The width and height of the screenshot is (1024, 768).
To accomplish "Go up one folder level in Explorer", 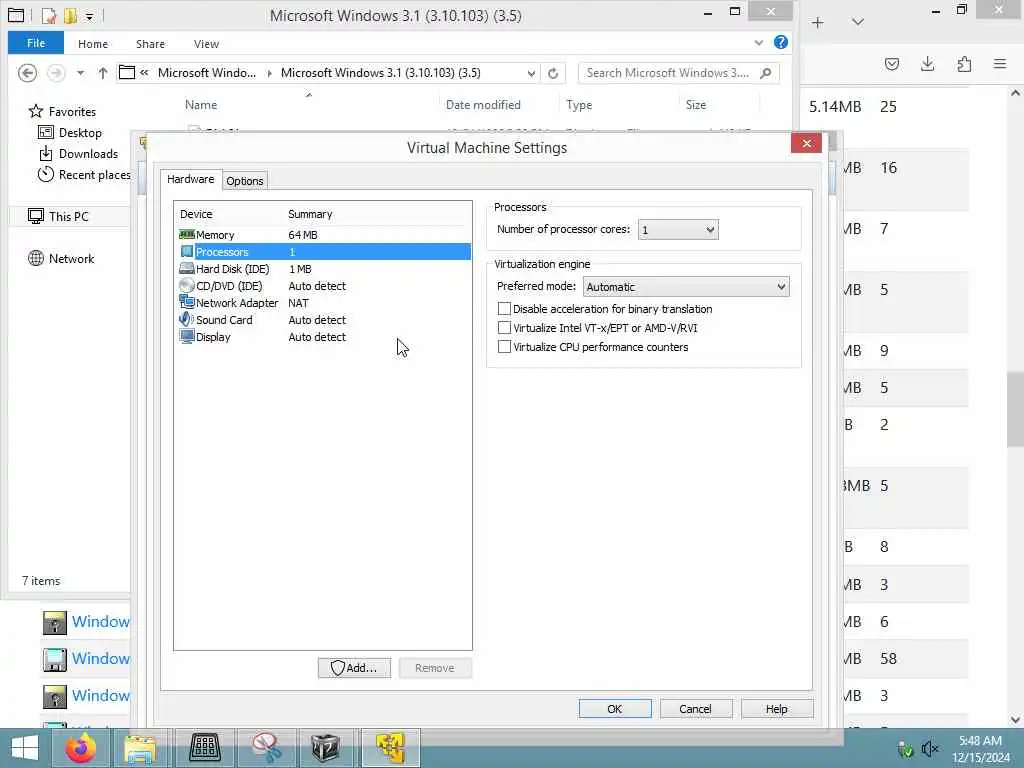I will point(103,73).
